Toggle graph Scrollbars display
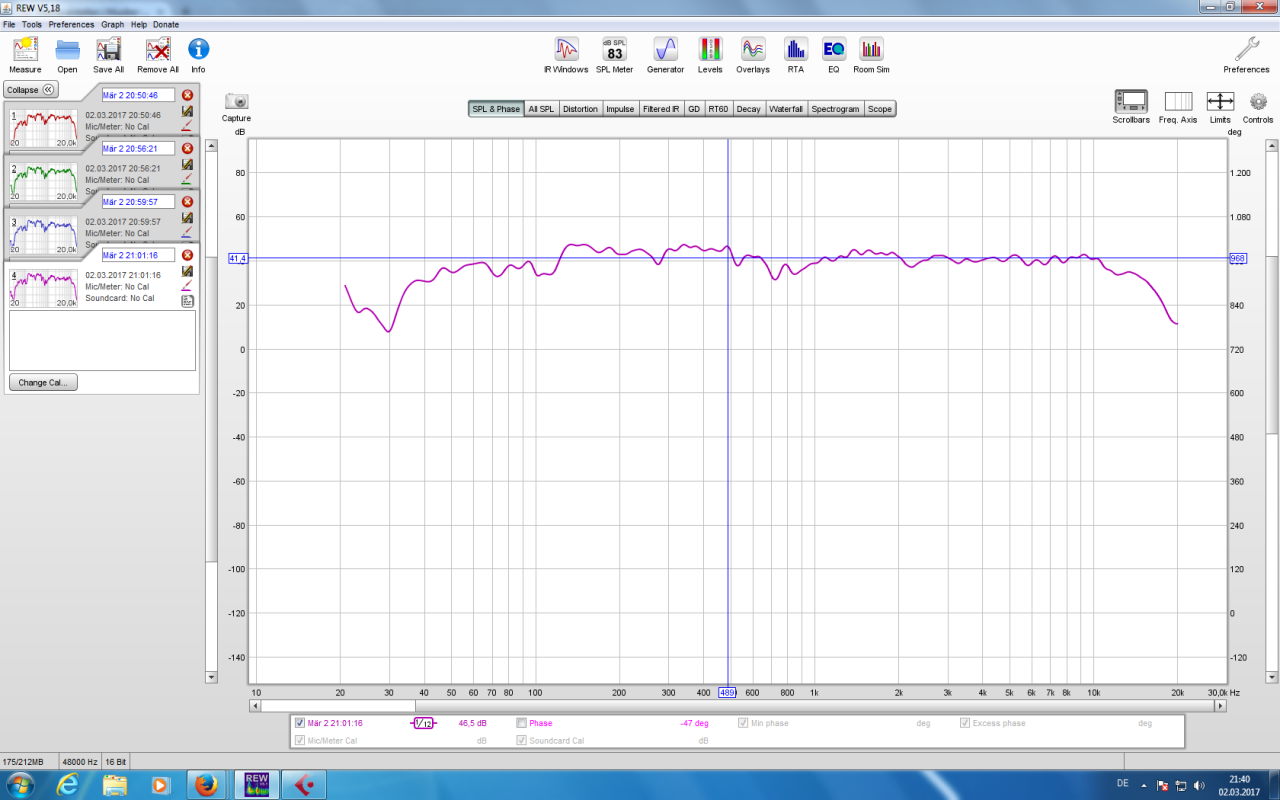The height and width of the screenshot is (800, 1280). pos(1131,106)
